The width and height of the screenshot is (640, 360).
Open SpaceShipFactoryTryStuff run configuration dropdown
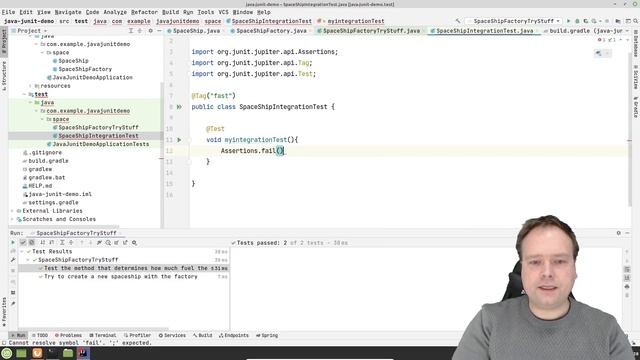coord(514,21)
